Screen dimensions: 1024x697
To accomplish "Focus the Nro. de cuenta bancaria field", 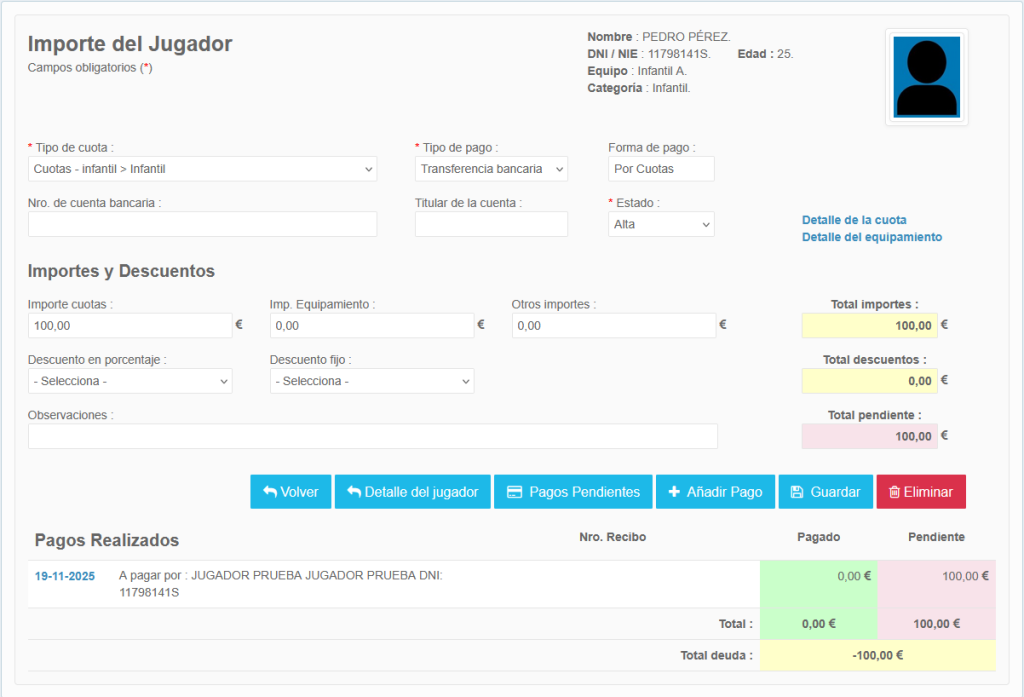I will 202,224.
